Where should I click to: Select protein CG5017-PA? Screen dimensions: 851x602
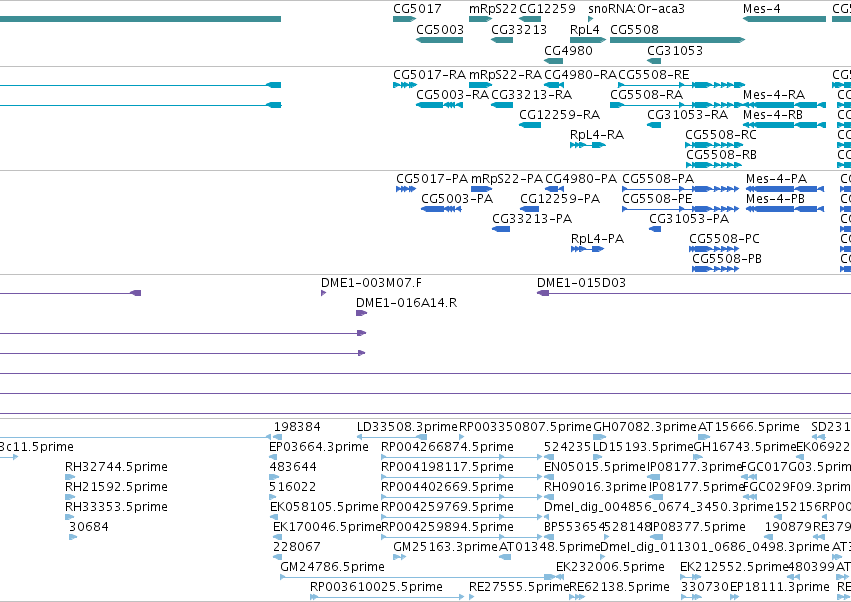point(431,179)
